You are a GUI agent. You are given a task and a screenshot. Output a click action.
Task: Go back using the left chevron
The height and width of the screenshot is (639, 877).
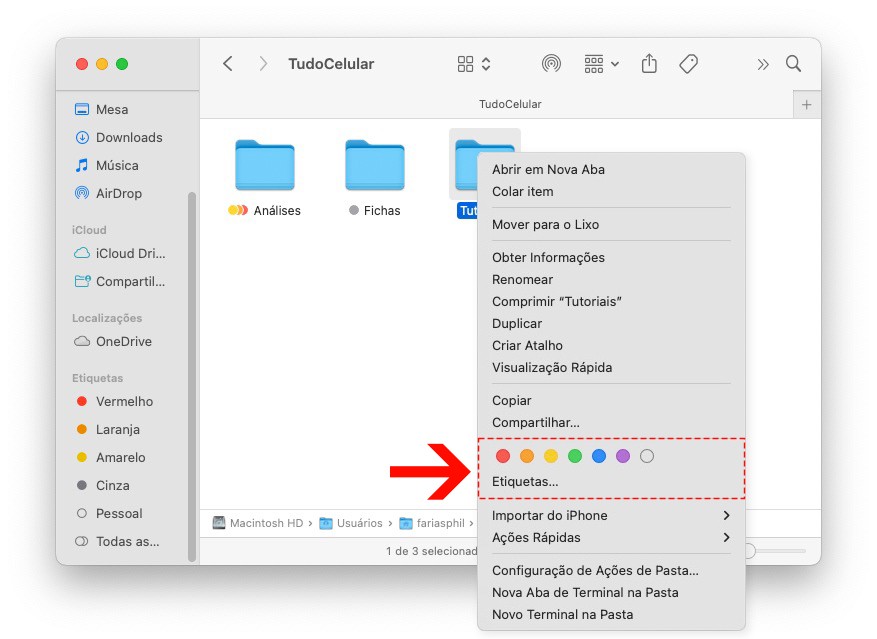pyautogui.click(x=228, y=64)
